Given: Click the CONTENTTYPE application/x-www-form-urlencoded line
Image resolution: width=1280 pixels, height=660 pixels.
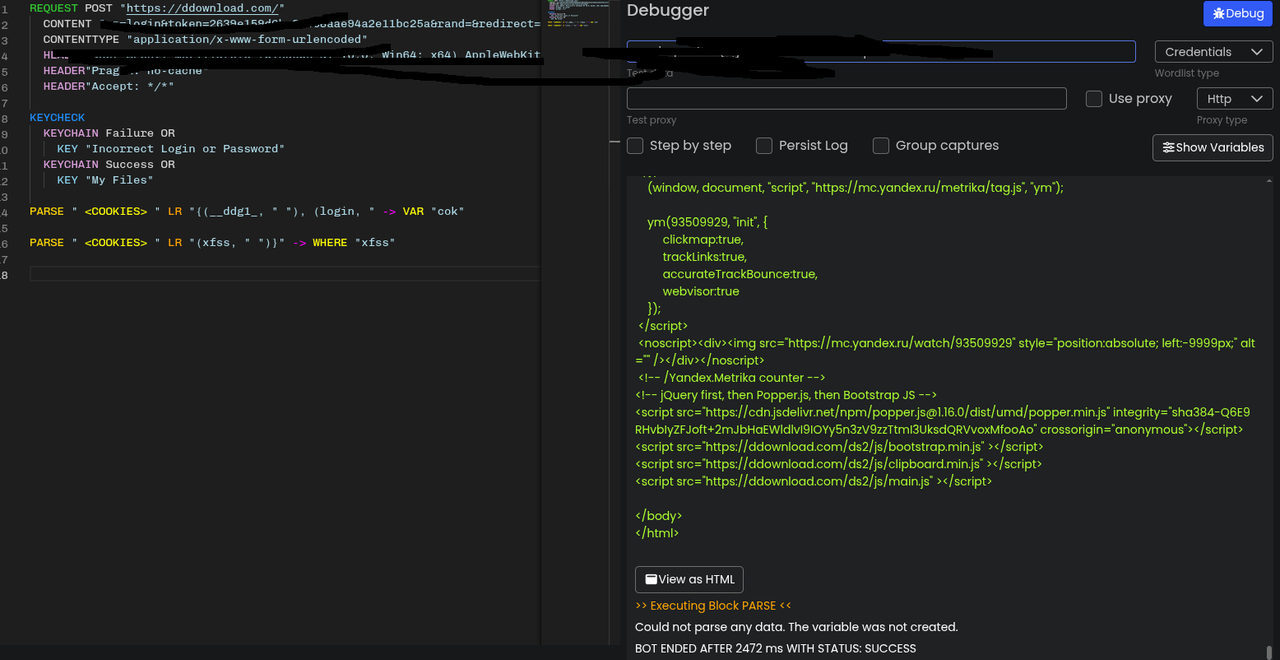Looking at the screenshot, I should 205,40.
